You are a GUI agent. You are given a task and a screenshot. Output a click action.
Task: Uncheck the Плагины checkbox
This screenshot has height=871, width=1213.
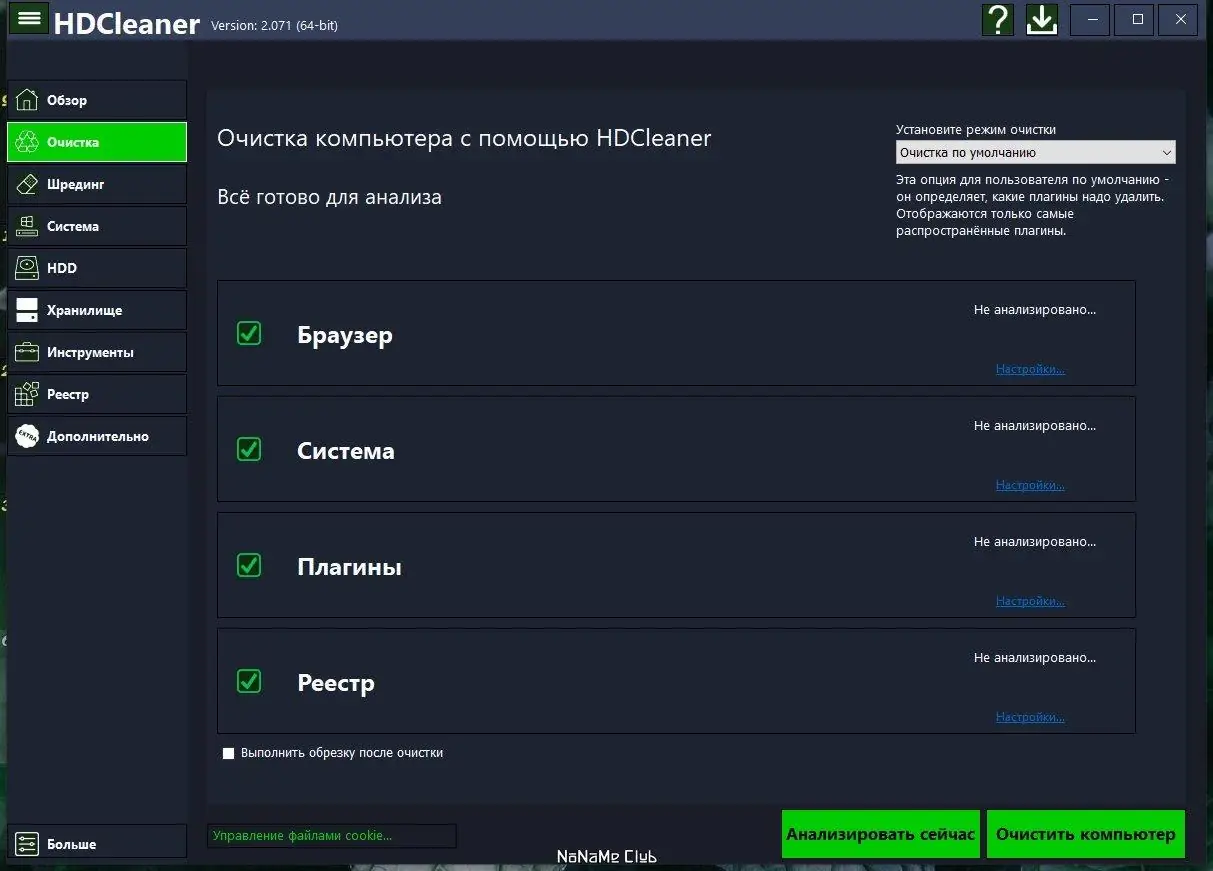coord(249,565)
